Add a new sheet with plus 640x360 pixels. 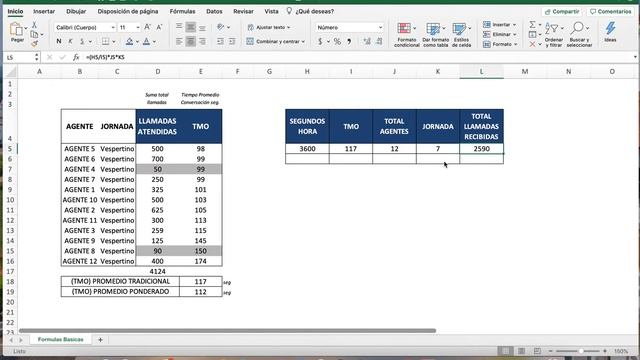click(100, 340)
